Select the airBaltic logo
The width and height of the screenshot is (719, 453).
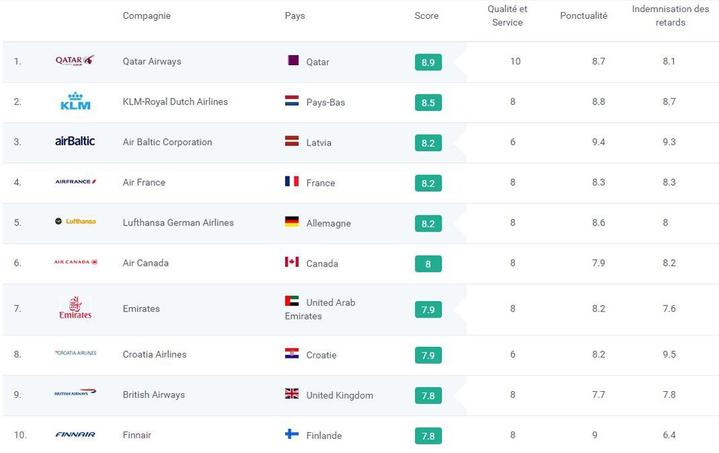point(75,141)
